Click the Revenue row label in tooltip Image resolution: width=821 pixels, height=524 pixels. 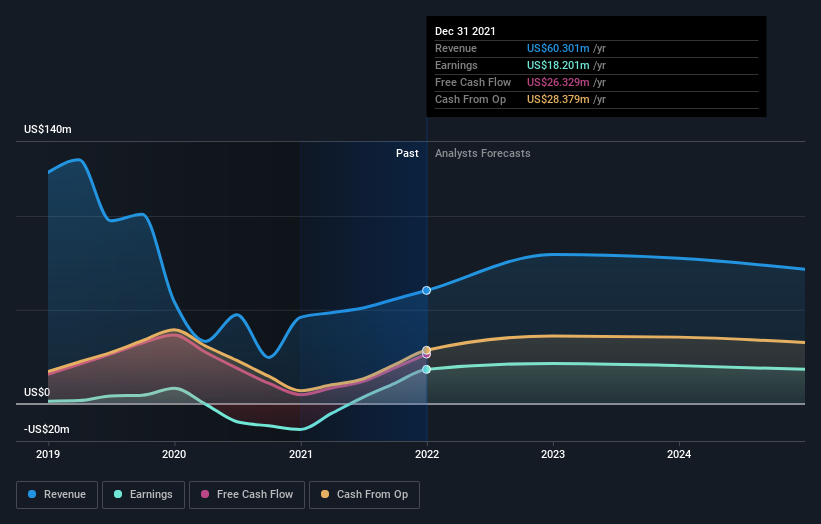coord(456,49)
